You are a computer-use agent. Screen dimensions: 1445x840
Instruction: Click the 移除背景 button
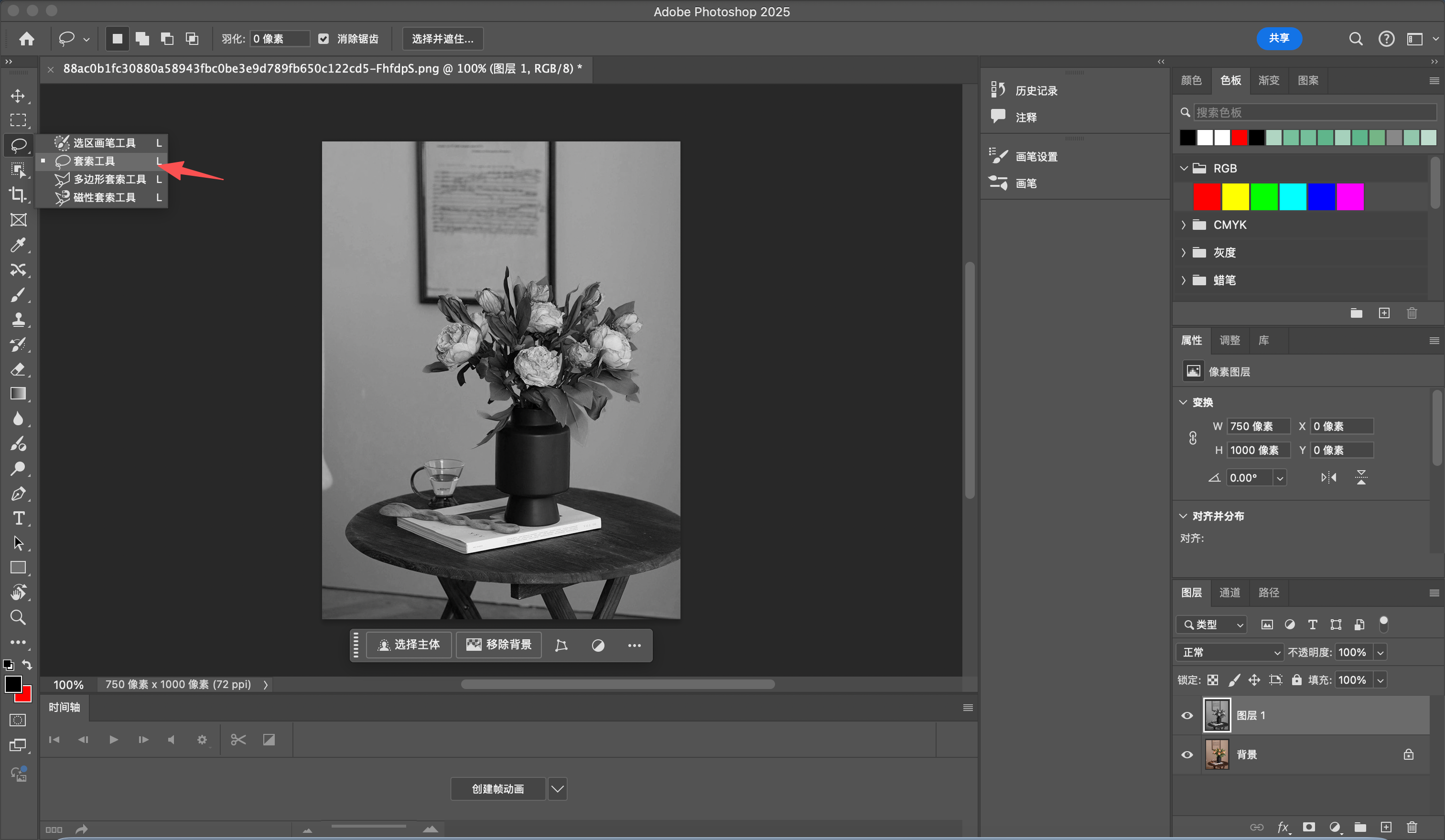(499, 645)
